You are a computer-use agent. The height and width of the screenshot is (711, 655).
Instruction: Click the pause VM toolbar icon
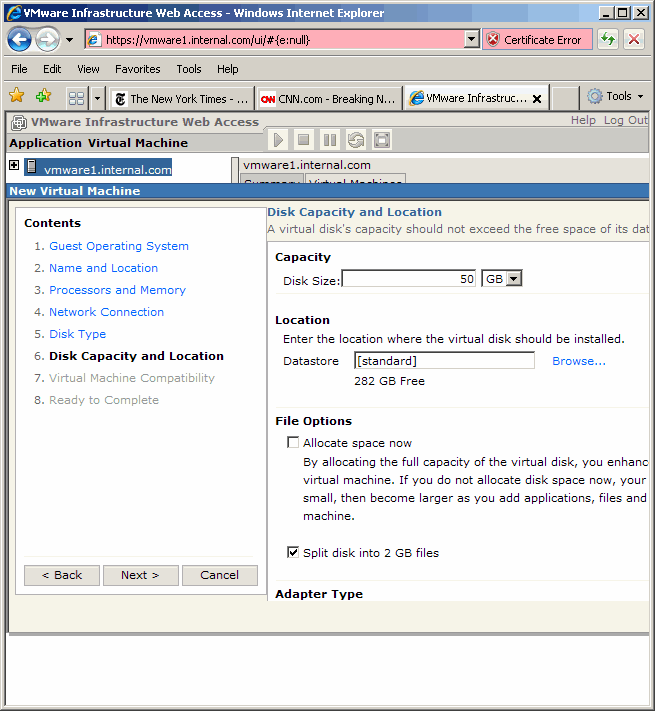[330, 140]
